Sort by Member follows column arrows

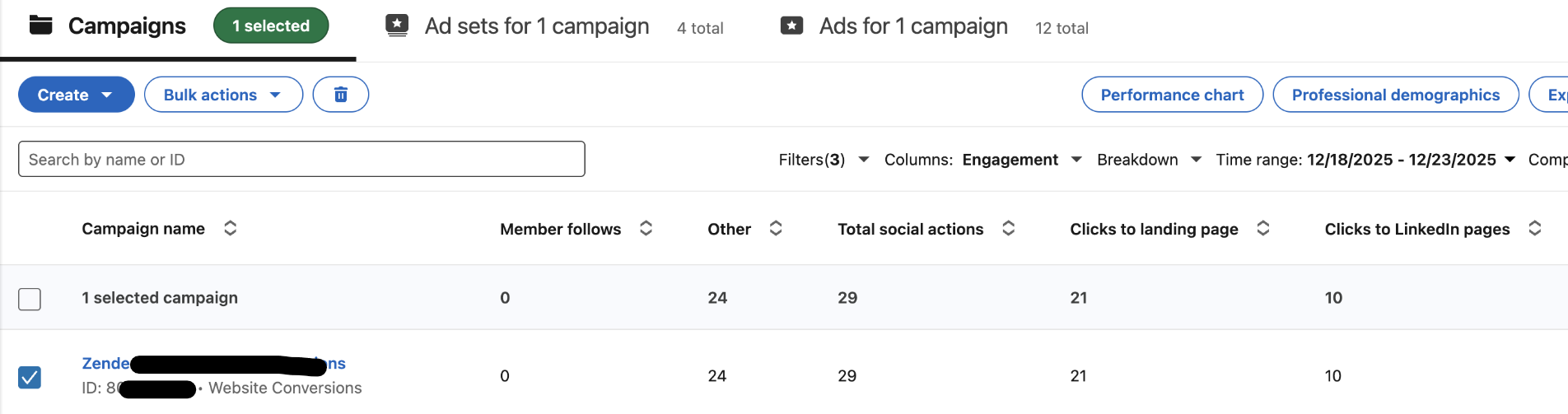(646, 228)
